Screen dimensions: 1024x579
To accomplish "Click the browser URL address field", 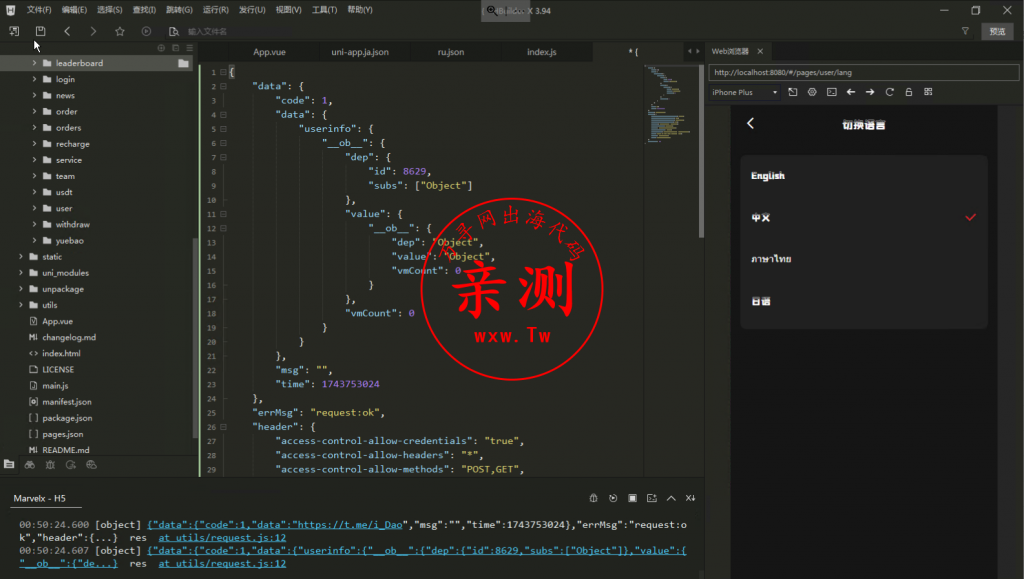I will [860, 72].
